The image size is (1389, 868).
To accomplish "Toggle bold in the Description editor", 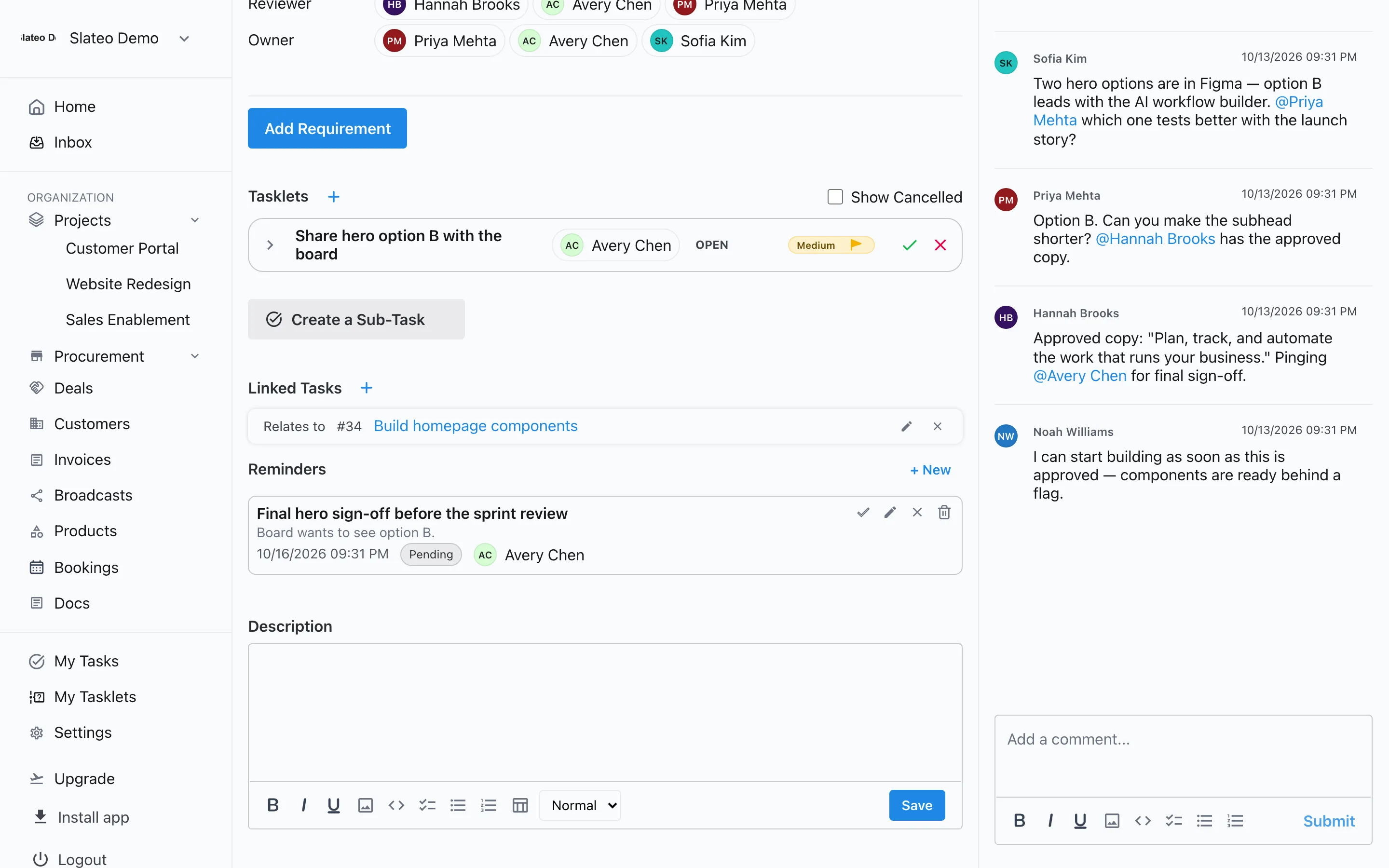I will pos(272,805).
